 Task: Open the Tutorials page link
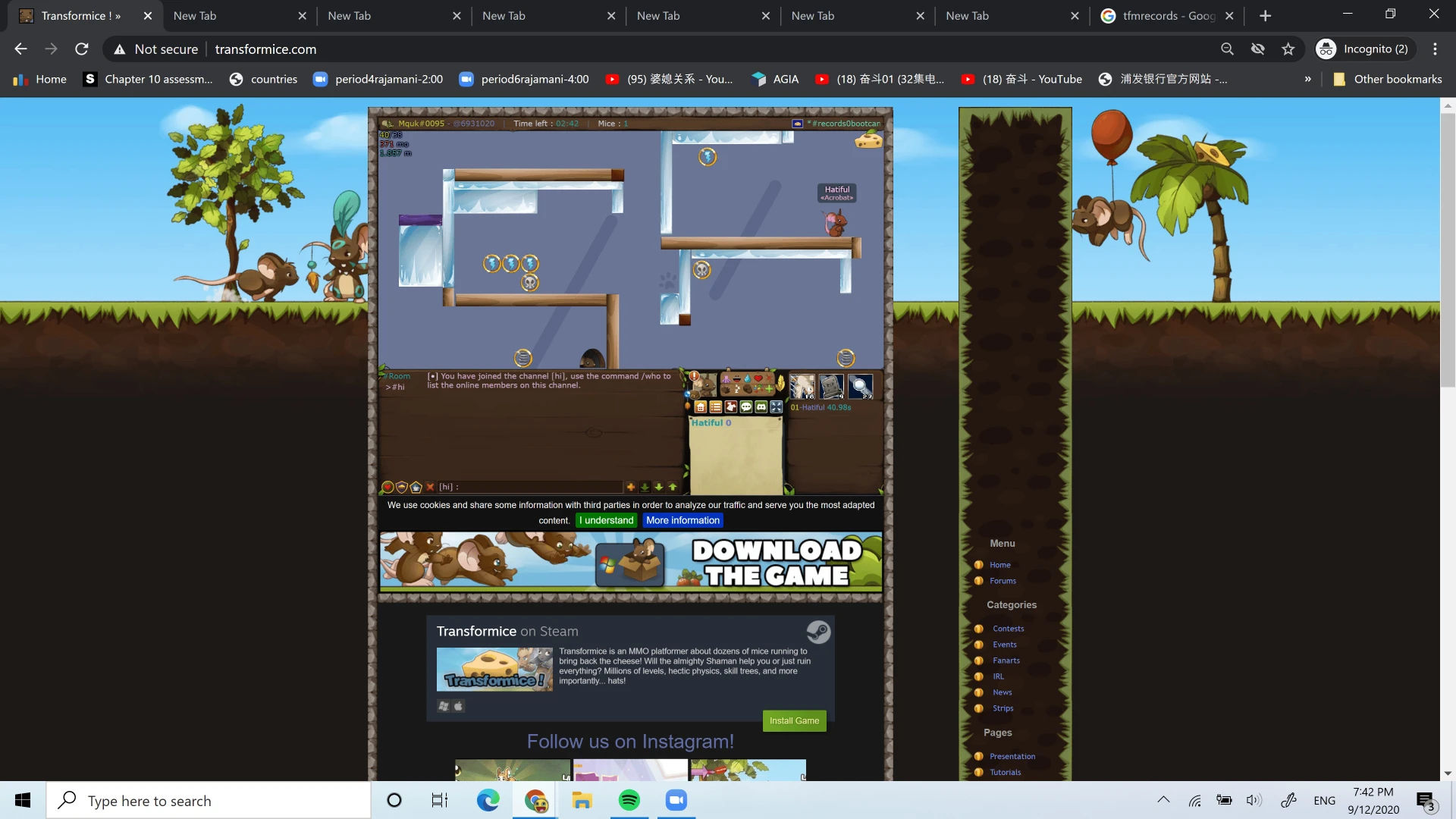pos(1005,772)
